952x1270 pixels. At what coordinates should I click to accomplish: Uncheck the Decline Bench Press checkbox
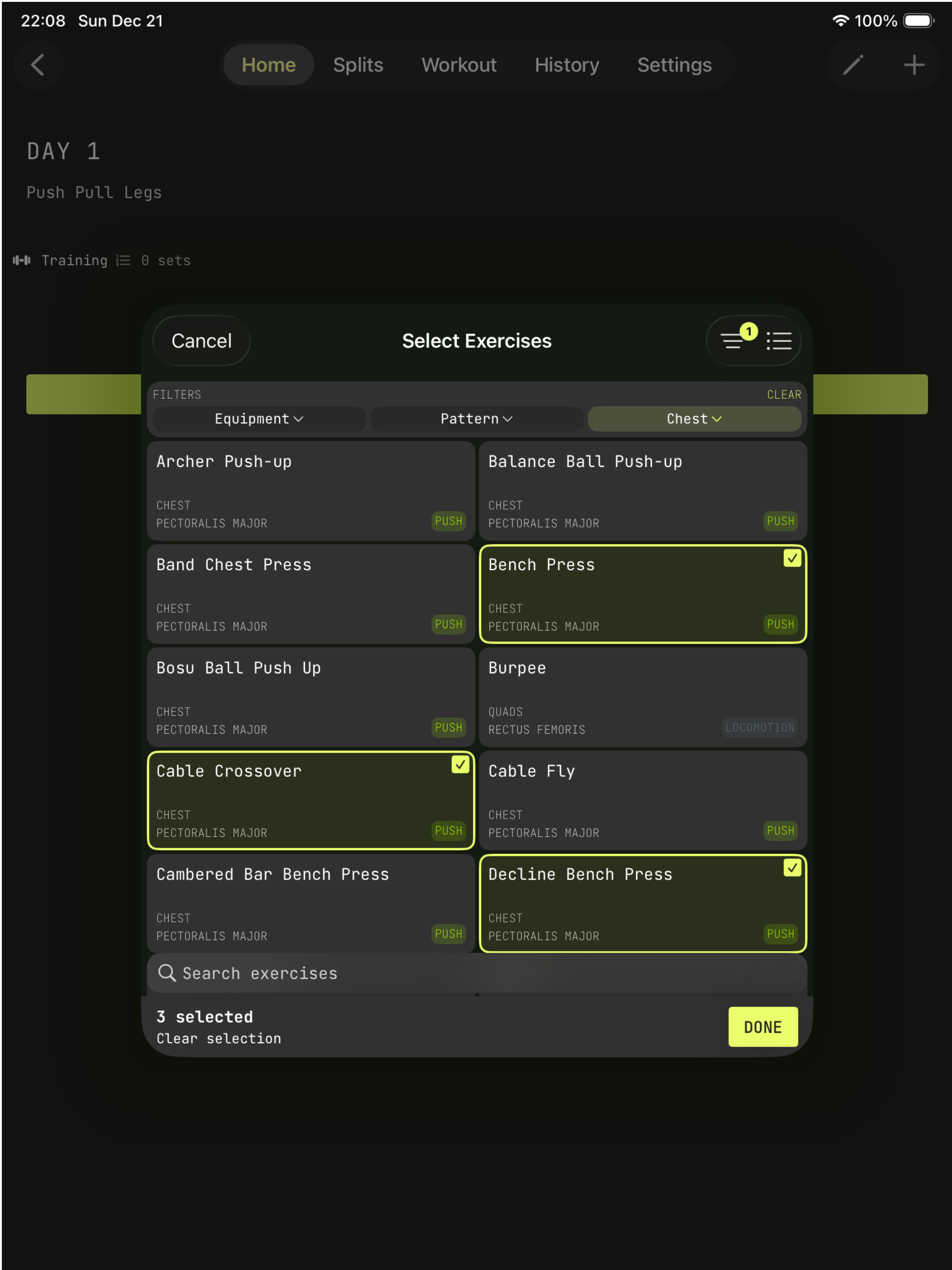(792, 868)
